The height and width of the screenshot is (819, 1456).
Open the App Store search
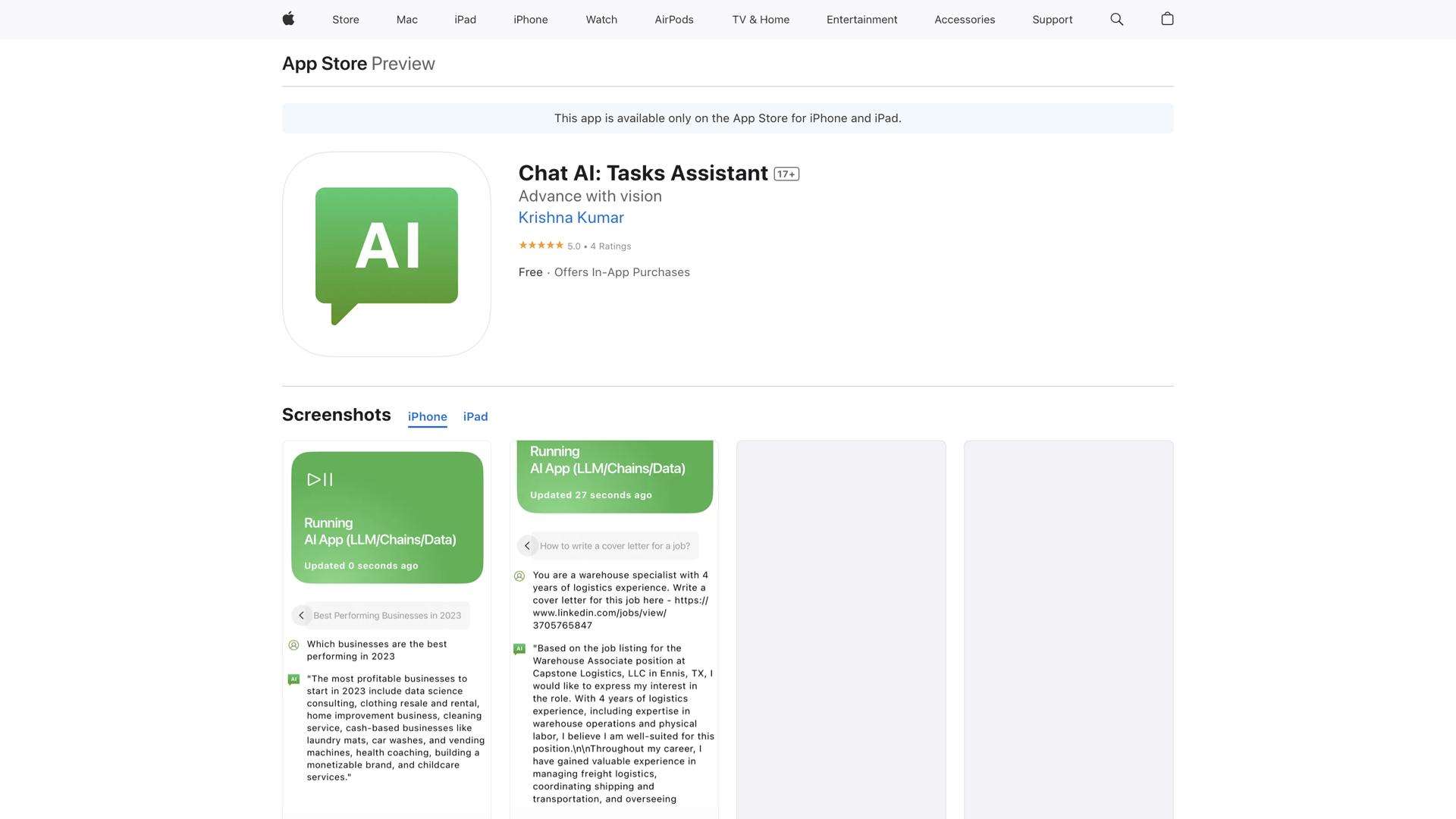point(1116,19)
